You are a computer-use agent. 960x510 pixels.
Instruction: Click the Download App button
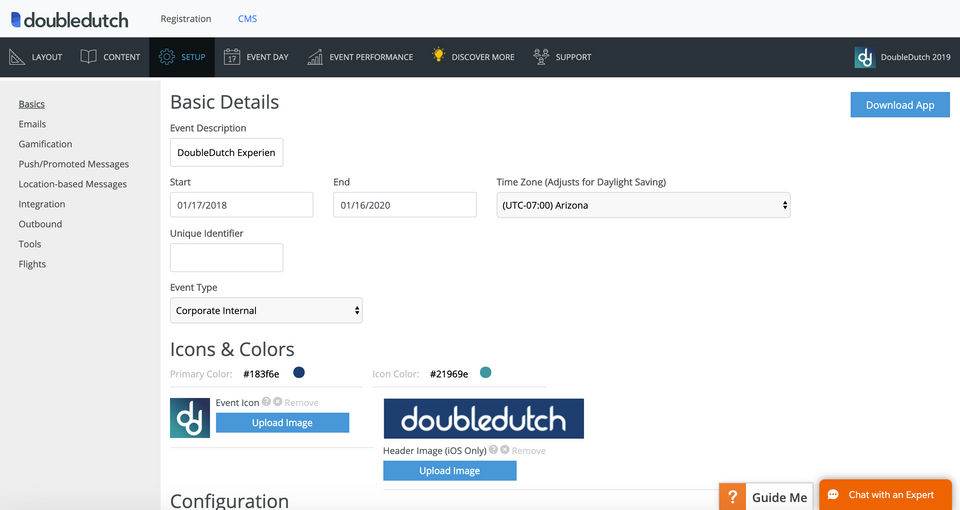tap(900, 105)
